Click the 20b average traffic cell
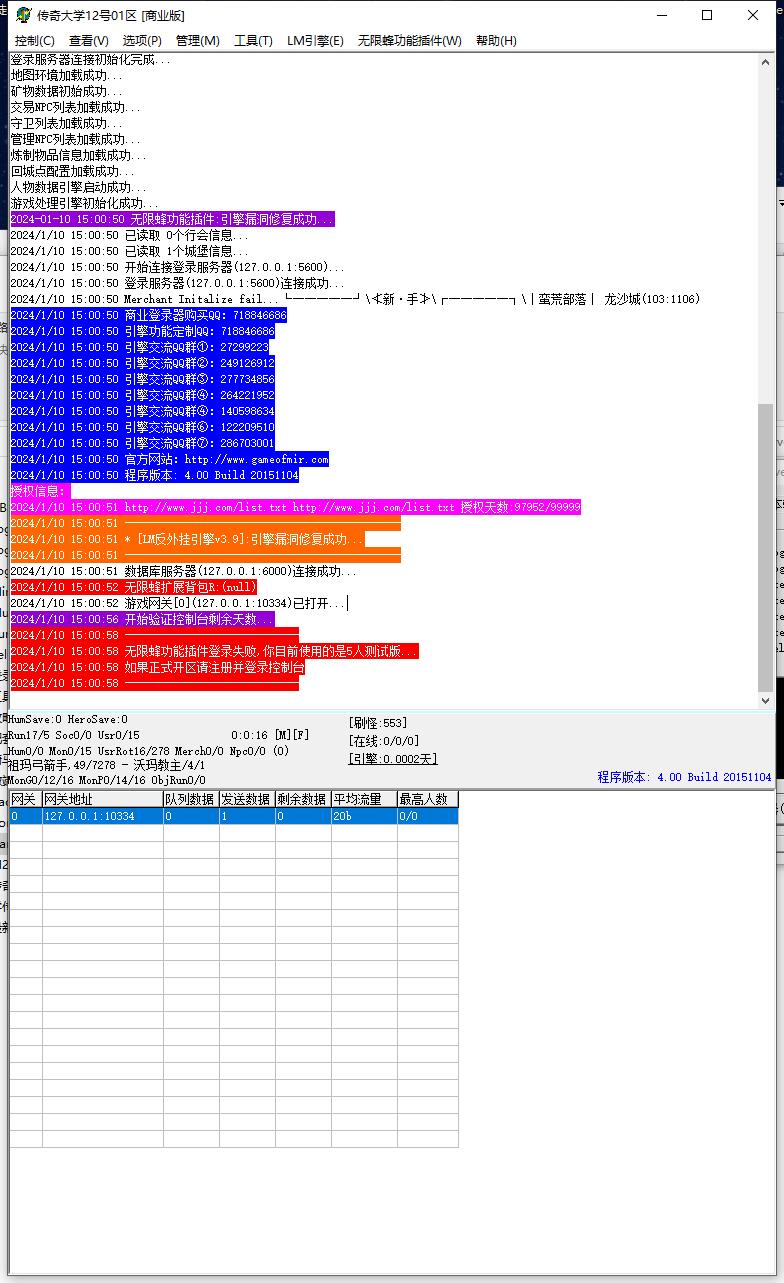The height and width of the screenshot is (1283, 784). tap(363, 816)
